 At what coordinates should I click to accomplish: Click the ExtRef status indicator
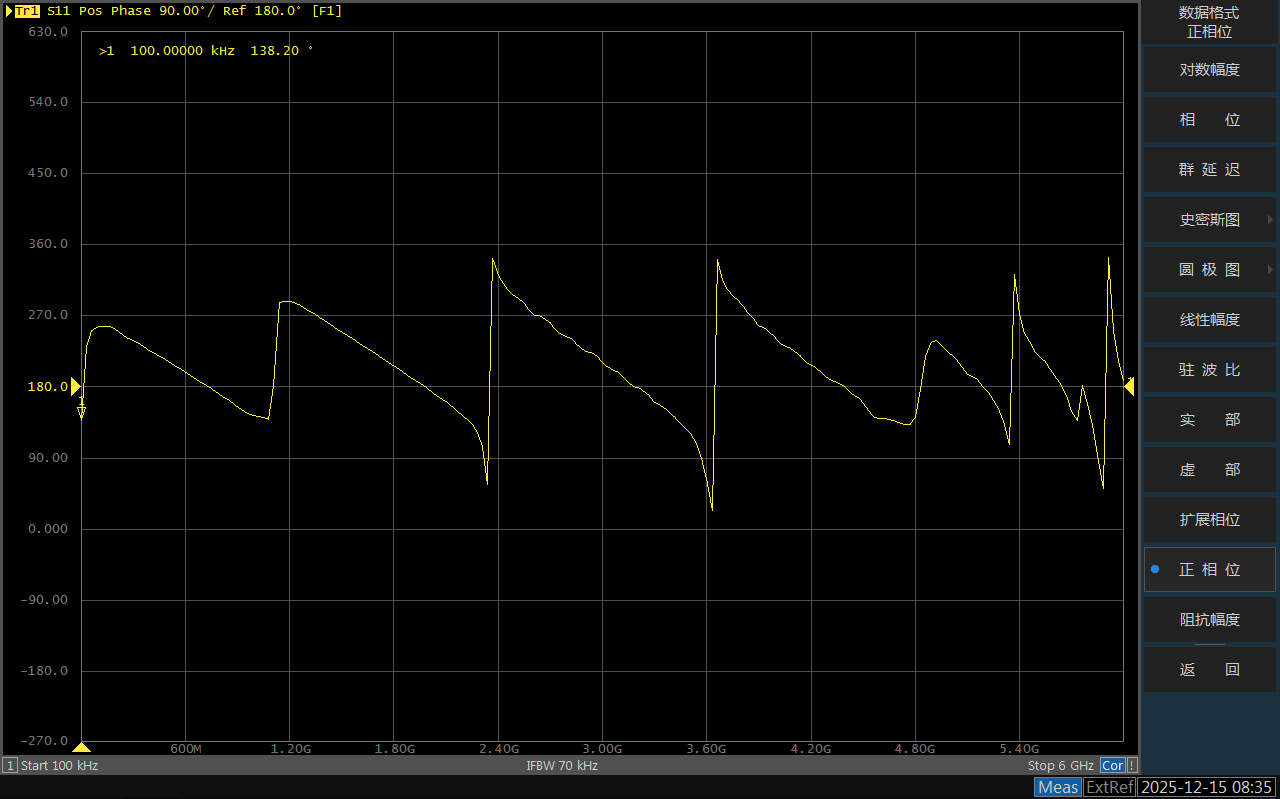click(1109, 787)
